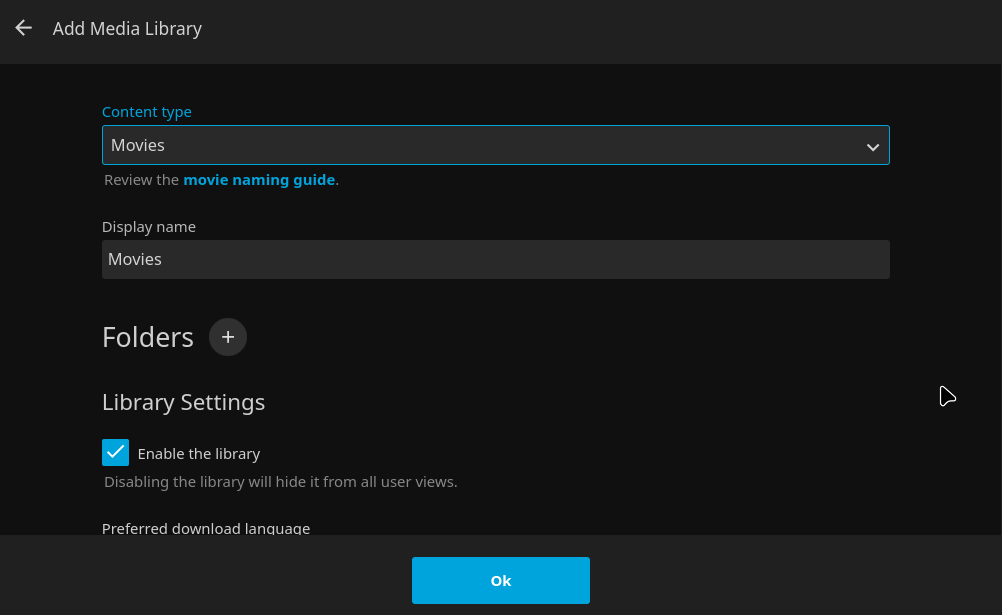Image resolution: width=1002 pixels, height=615 pixels.
Task: Add a folder with the plus icon
Action: [x=228, y=337]
